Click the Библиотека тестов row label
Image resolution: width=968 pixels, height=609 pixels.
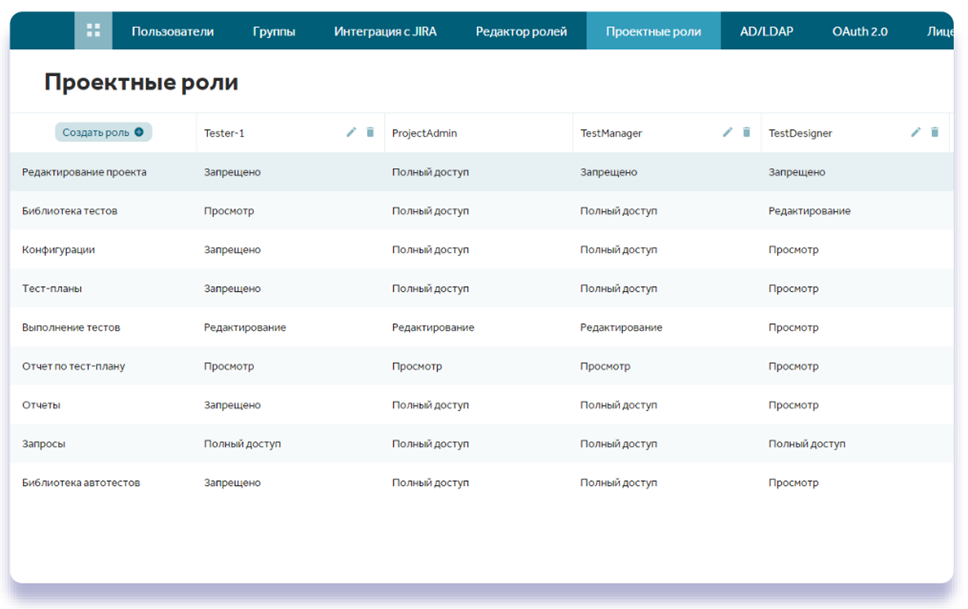click(x=70, y=211)
